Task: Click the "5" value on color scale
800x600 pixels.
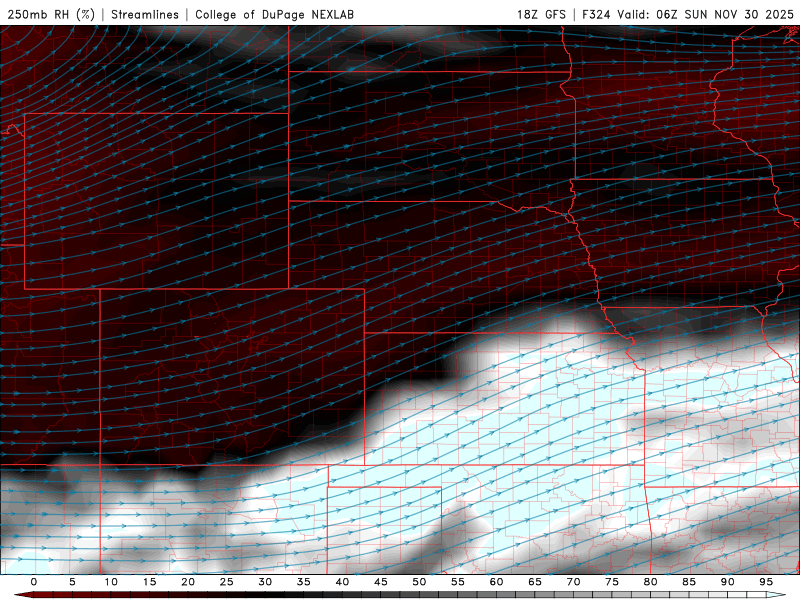Action: coord(72,582)
